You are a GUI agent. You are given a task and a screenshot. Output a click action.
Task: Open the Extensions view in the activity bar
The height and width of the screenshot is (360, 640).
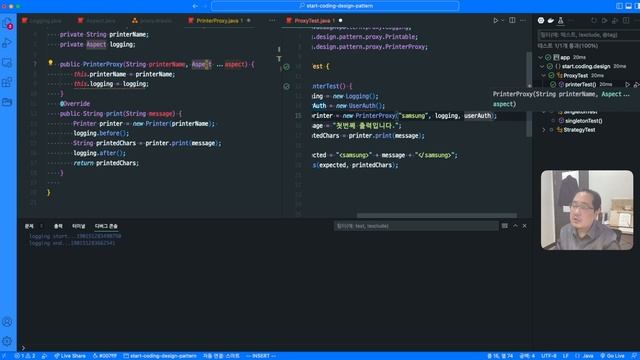pyautogui.click(x=7, y=82)
